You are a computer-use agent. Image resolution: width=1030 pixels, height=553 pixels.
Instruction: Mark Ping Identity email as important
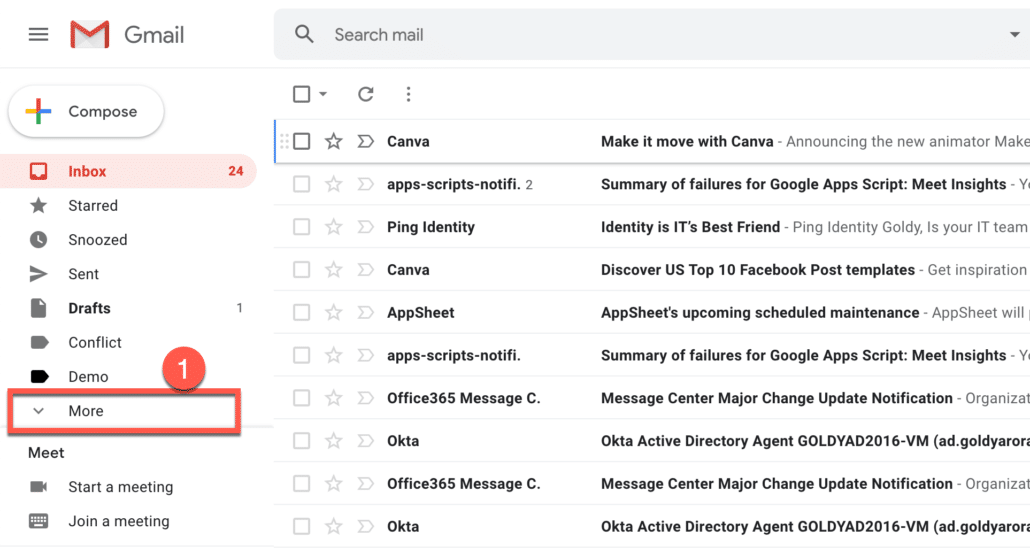[365, 227]
